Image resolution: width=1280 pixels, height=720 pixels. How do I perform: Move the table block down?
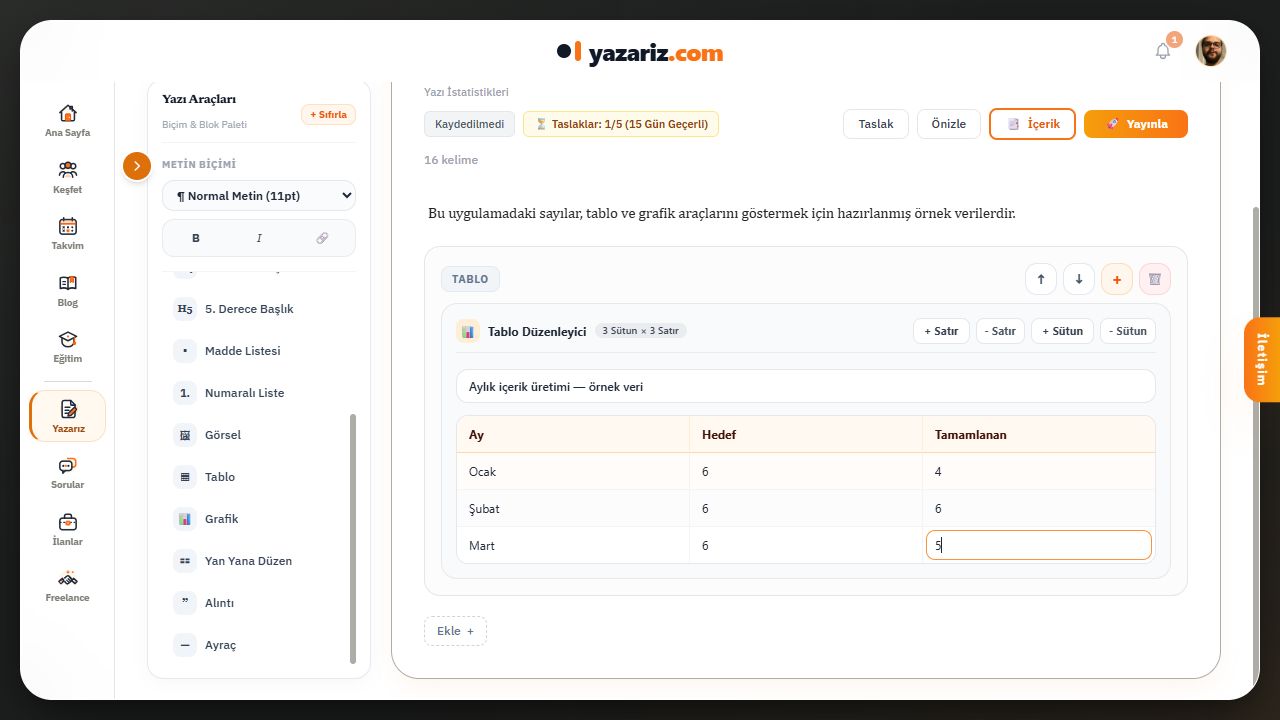[1079, 279]
